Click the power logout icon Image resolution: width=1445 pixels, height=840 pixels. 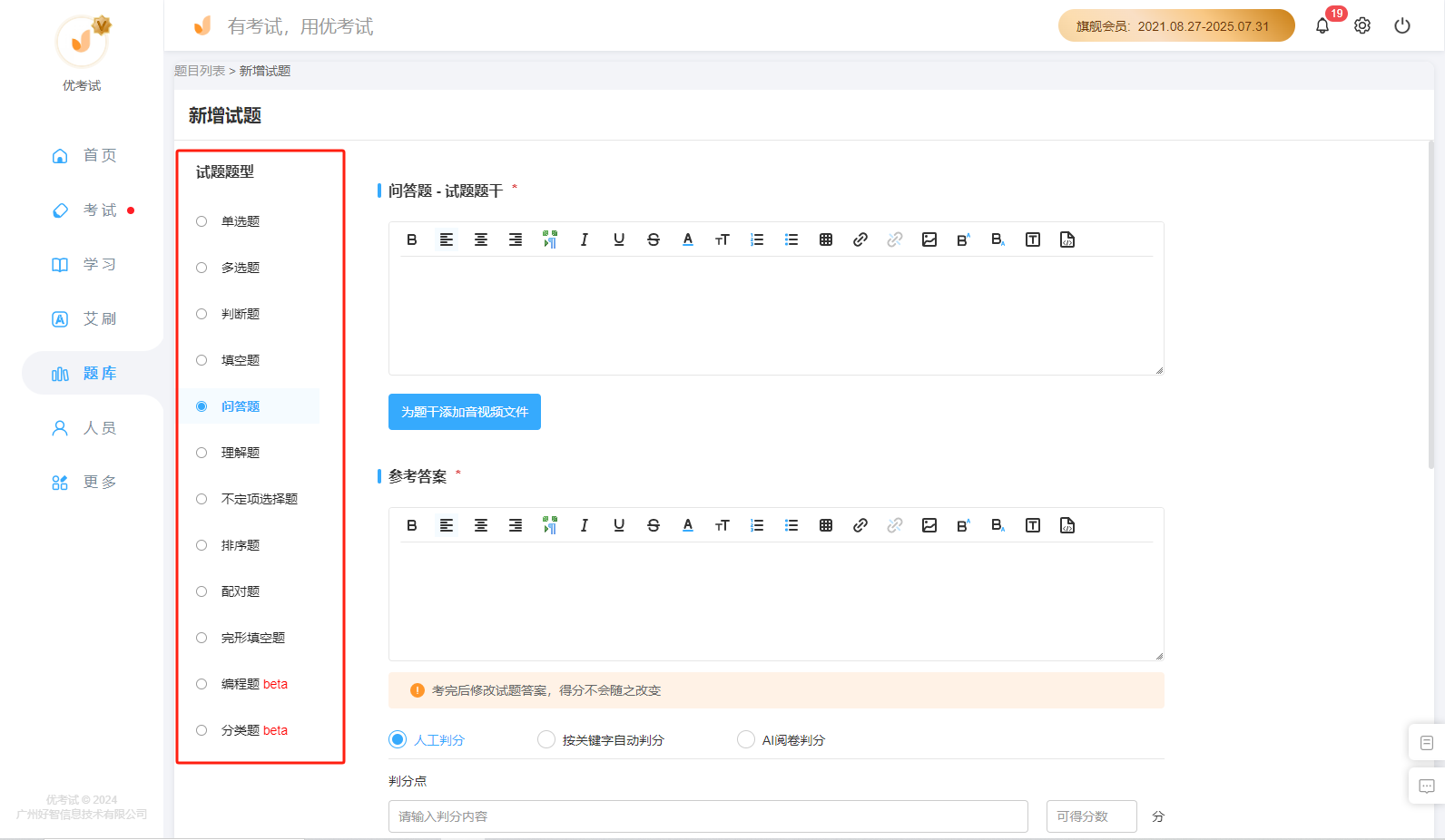coord(1402,25)
